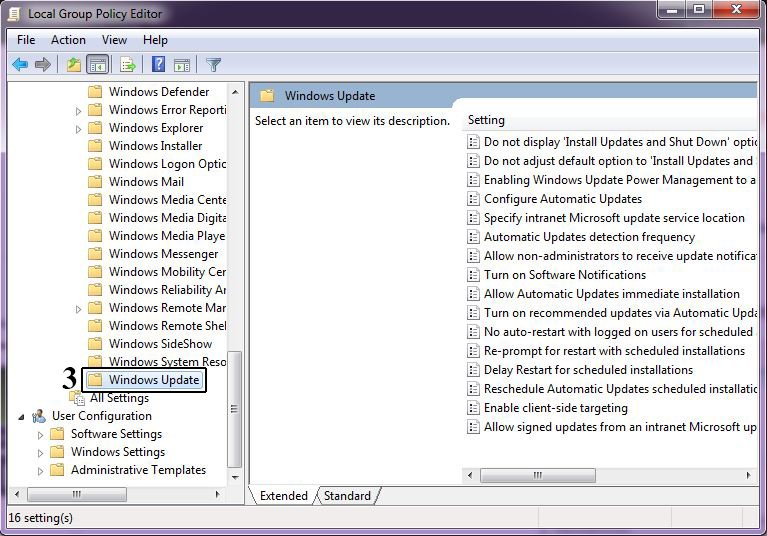Click the Export List toolbar icon
767x536 pixels.
point(128,64)
